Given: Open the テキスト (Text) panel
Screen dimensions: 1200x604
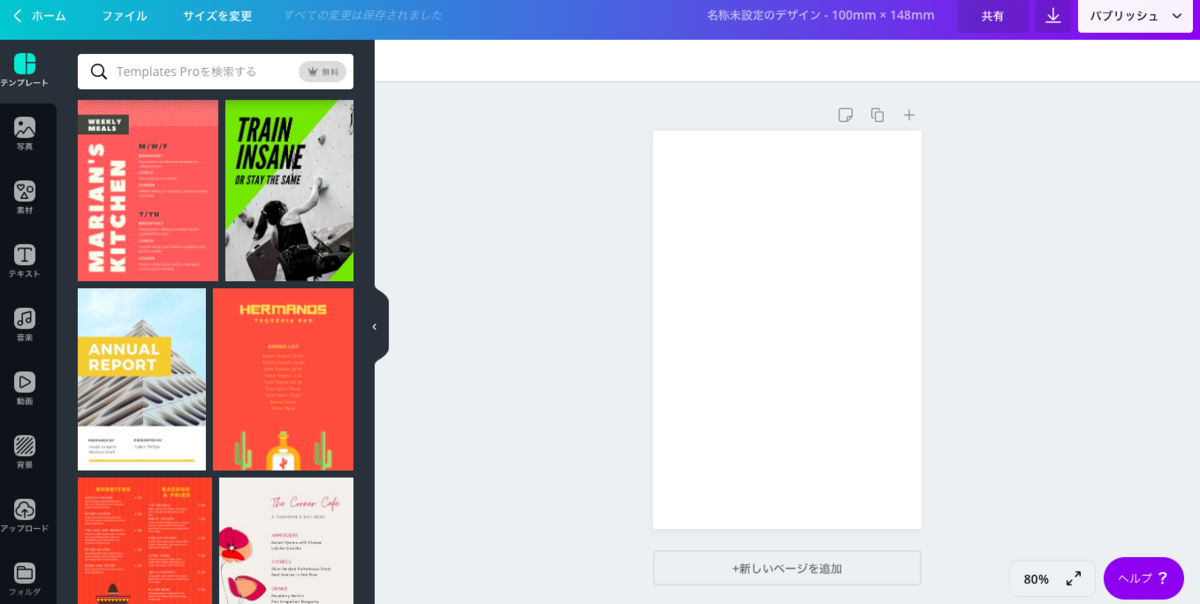Looking at the screenshot, I should (x=27, y=261).
